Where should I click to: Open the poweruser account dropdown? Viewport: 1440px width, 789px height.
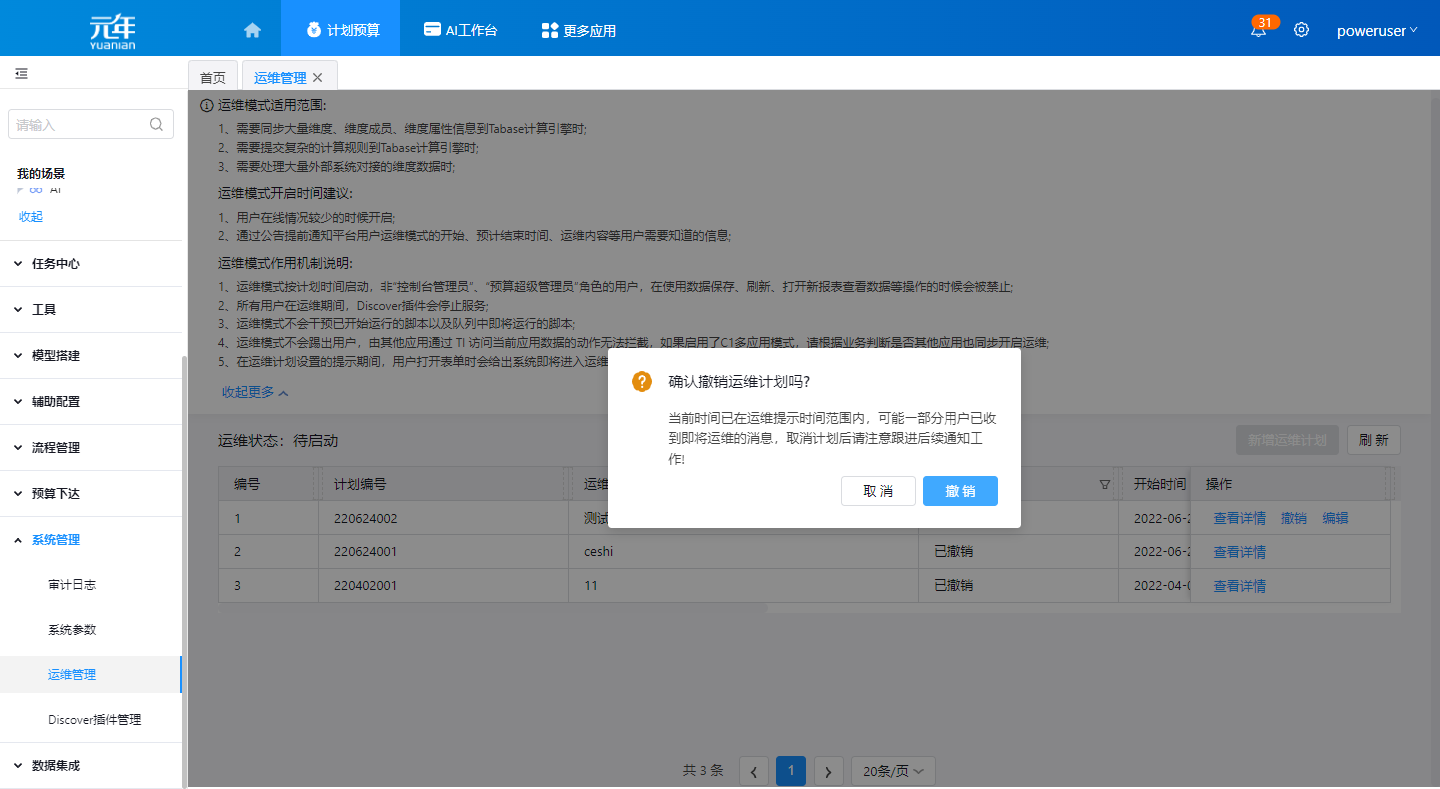[1377, 30]
